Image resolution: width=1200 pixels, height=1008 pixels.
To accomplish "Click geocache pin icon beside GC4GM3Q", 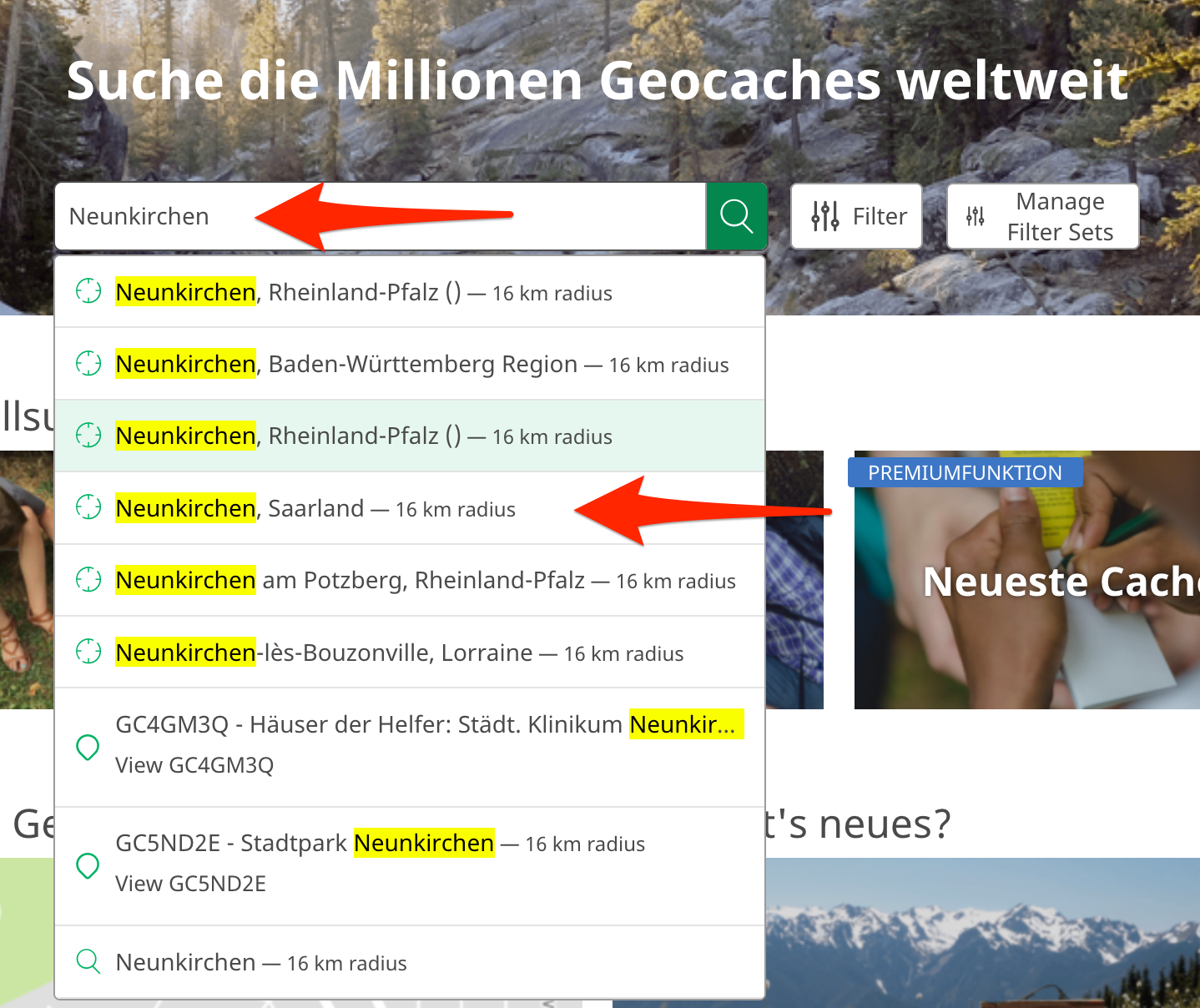I will coord(88,747).
